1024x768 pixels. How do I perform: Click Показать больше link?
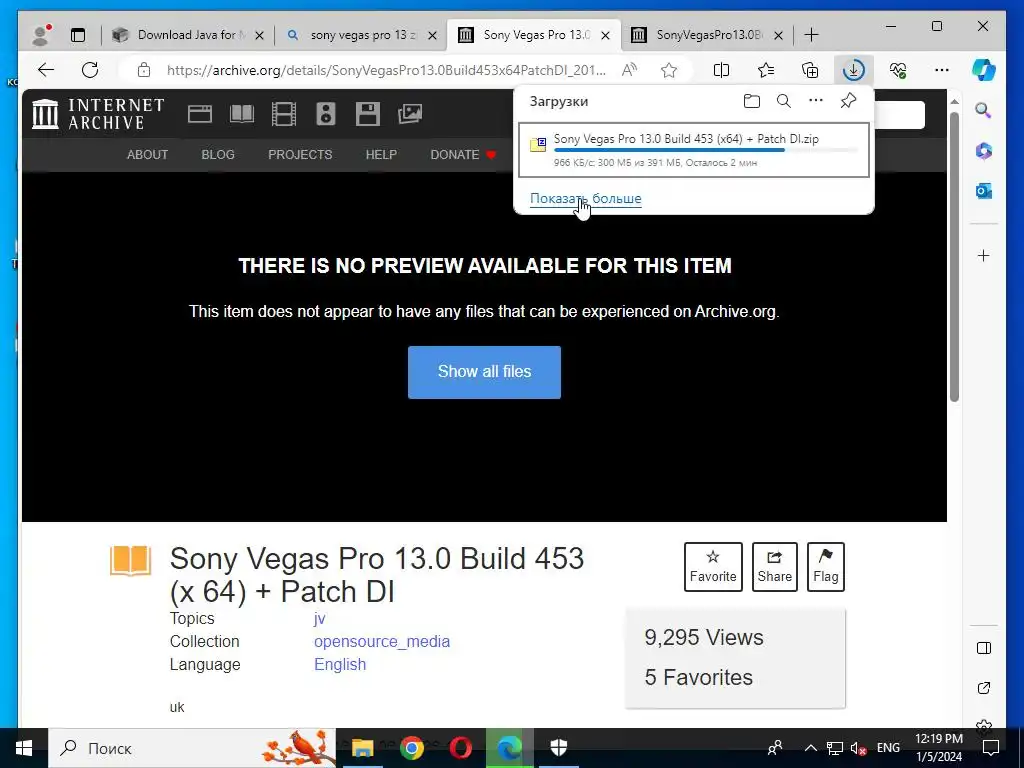[586, 199]
